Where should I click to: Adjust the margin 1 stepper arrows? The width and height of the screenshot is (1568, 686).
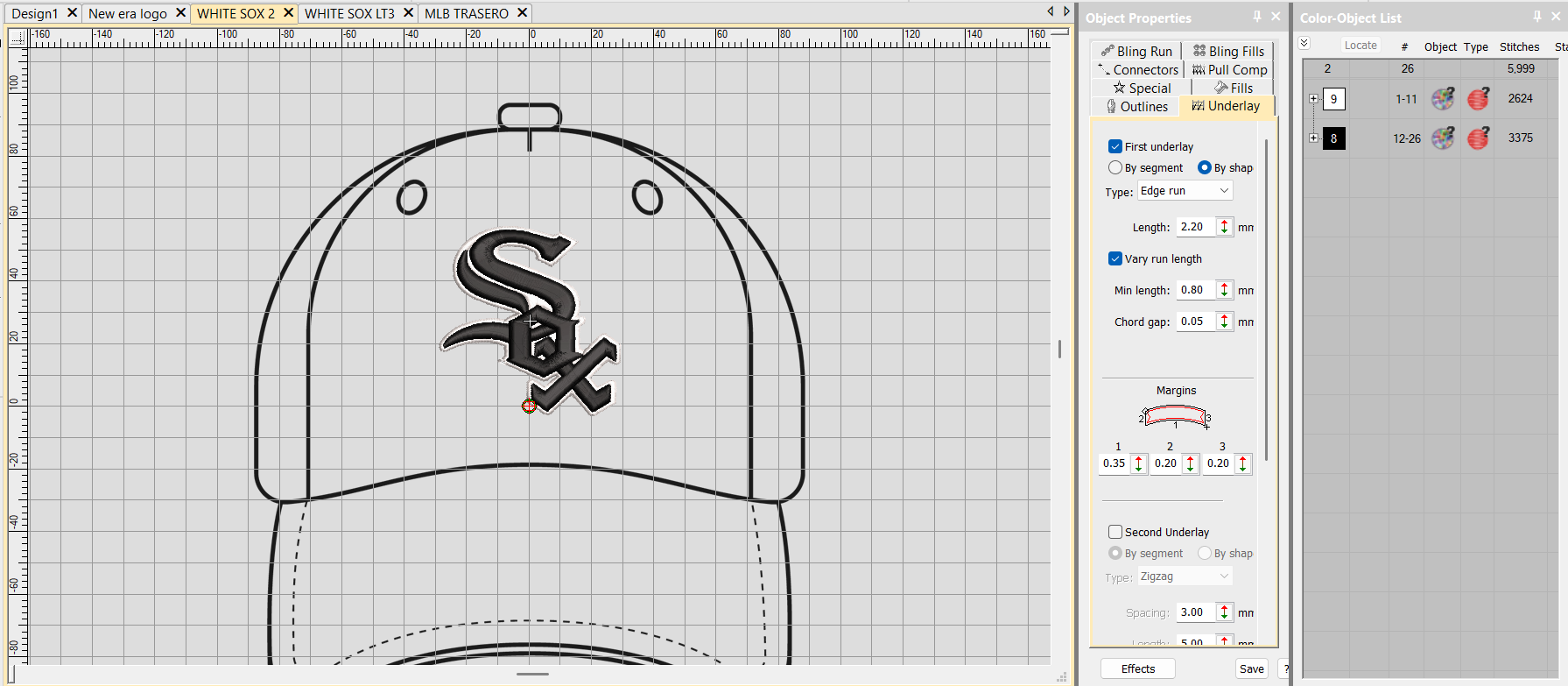pyautogui.click(x=1138, y=463)
